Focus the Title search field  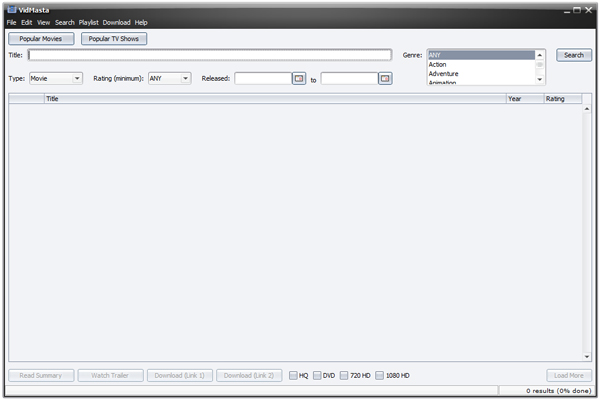pos(210,55)
